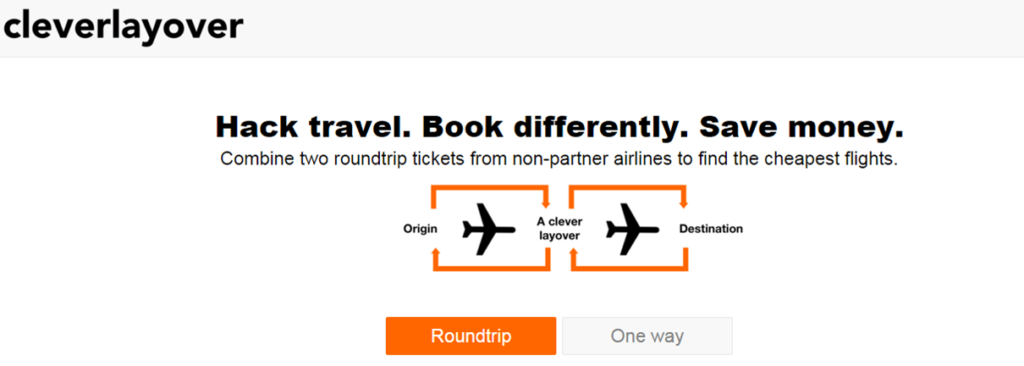The height and width of the screenshot is (366, 1024).
Task: Click the 'A clever layover' label
Action: [x=560, y=229]
